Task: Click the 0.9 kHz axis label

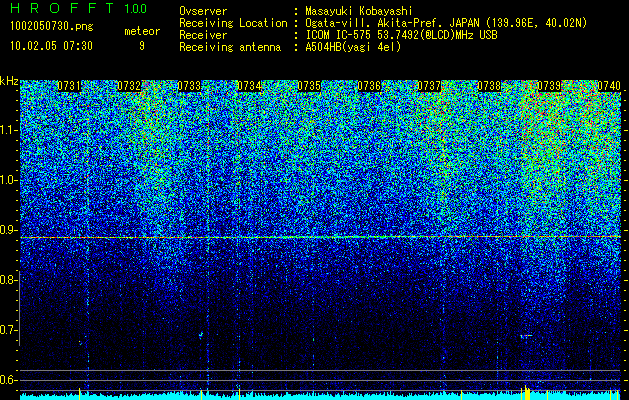Action: 8,230
